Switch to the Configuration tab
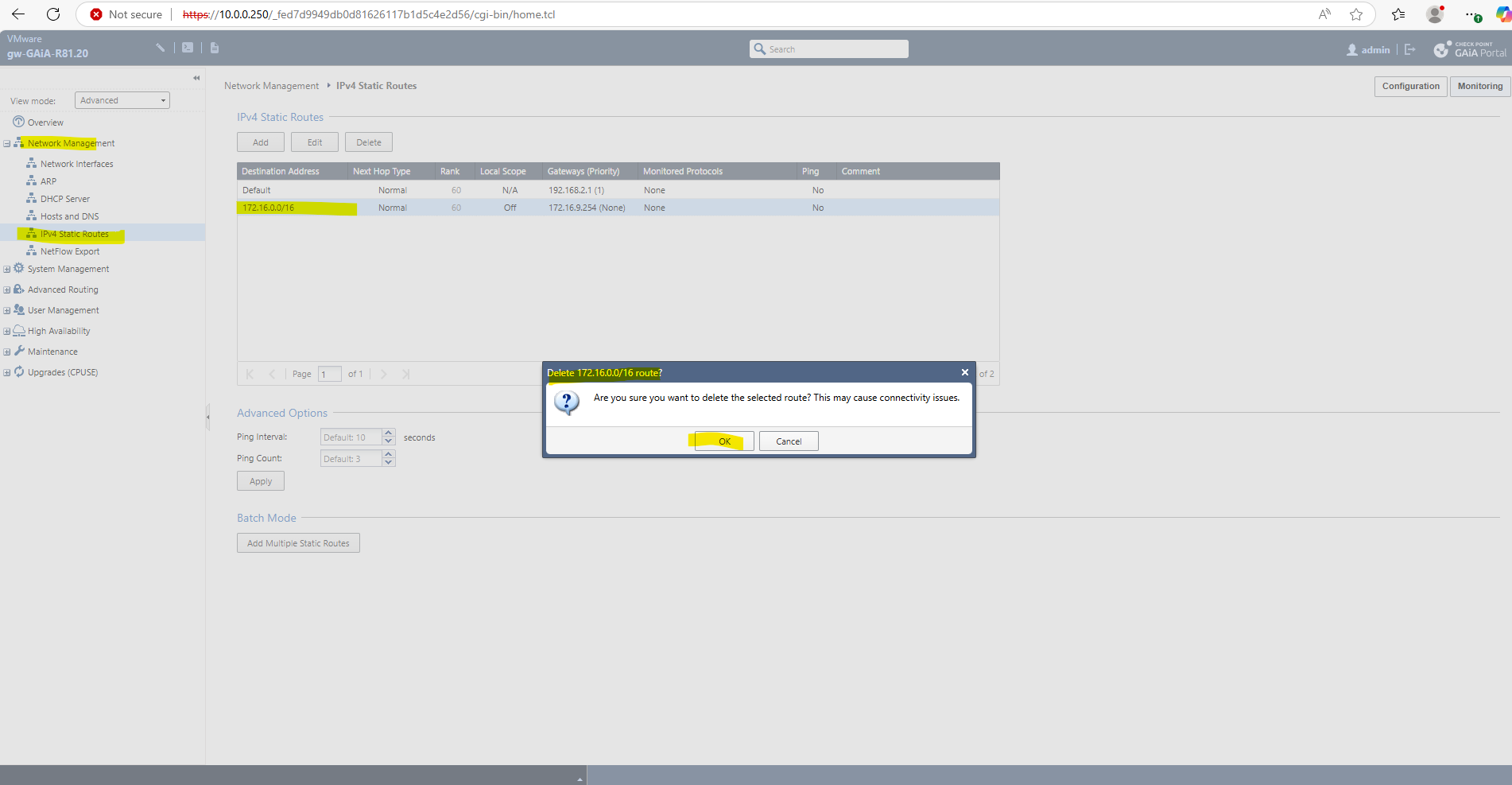 click(x=1410, y=86)
